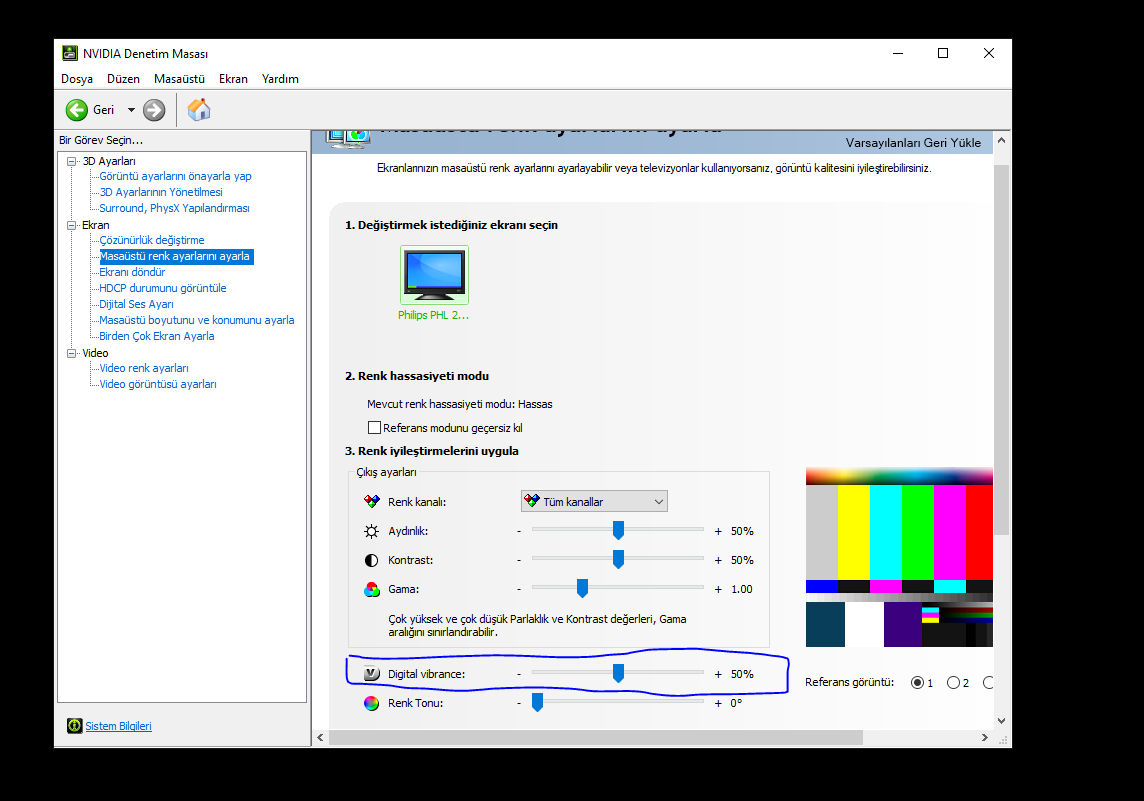The image size is (1144, 801).
Task: Open Video renk ayarları
Action: click(x=144, y=368)
